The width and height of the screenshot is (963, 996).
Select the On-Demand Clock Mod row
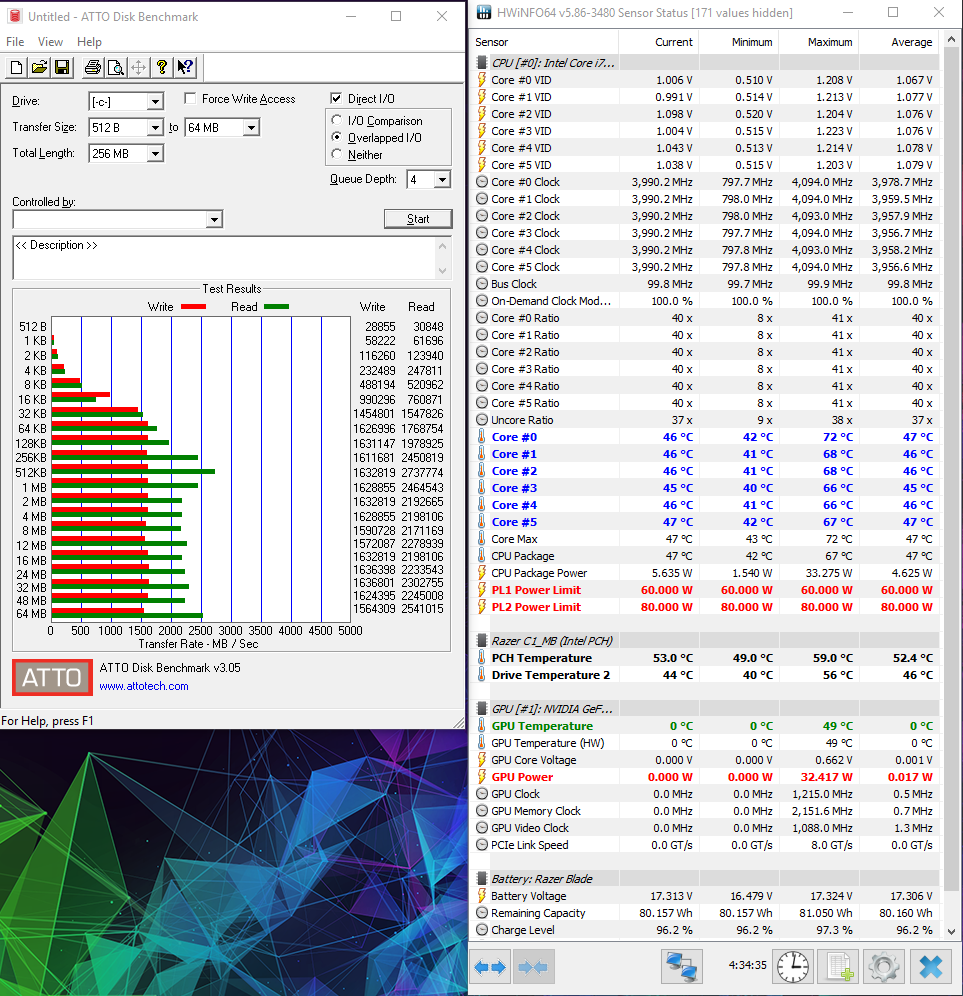click(x=705, y=301)
